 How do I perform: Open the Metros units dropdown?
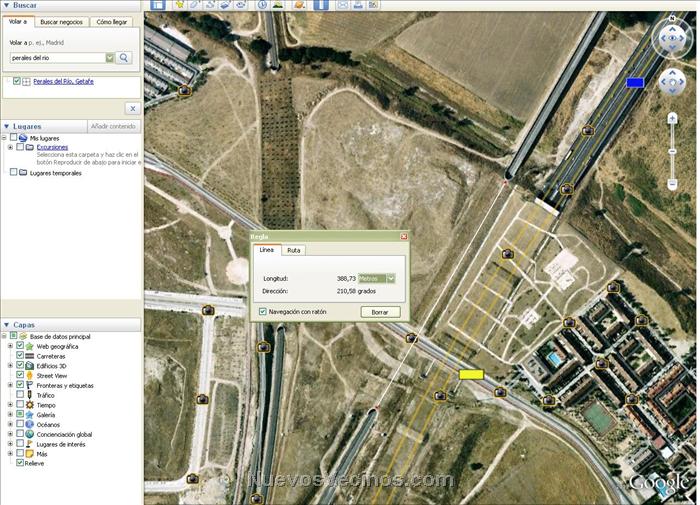click(390, 278)
